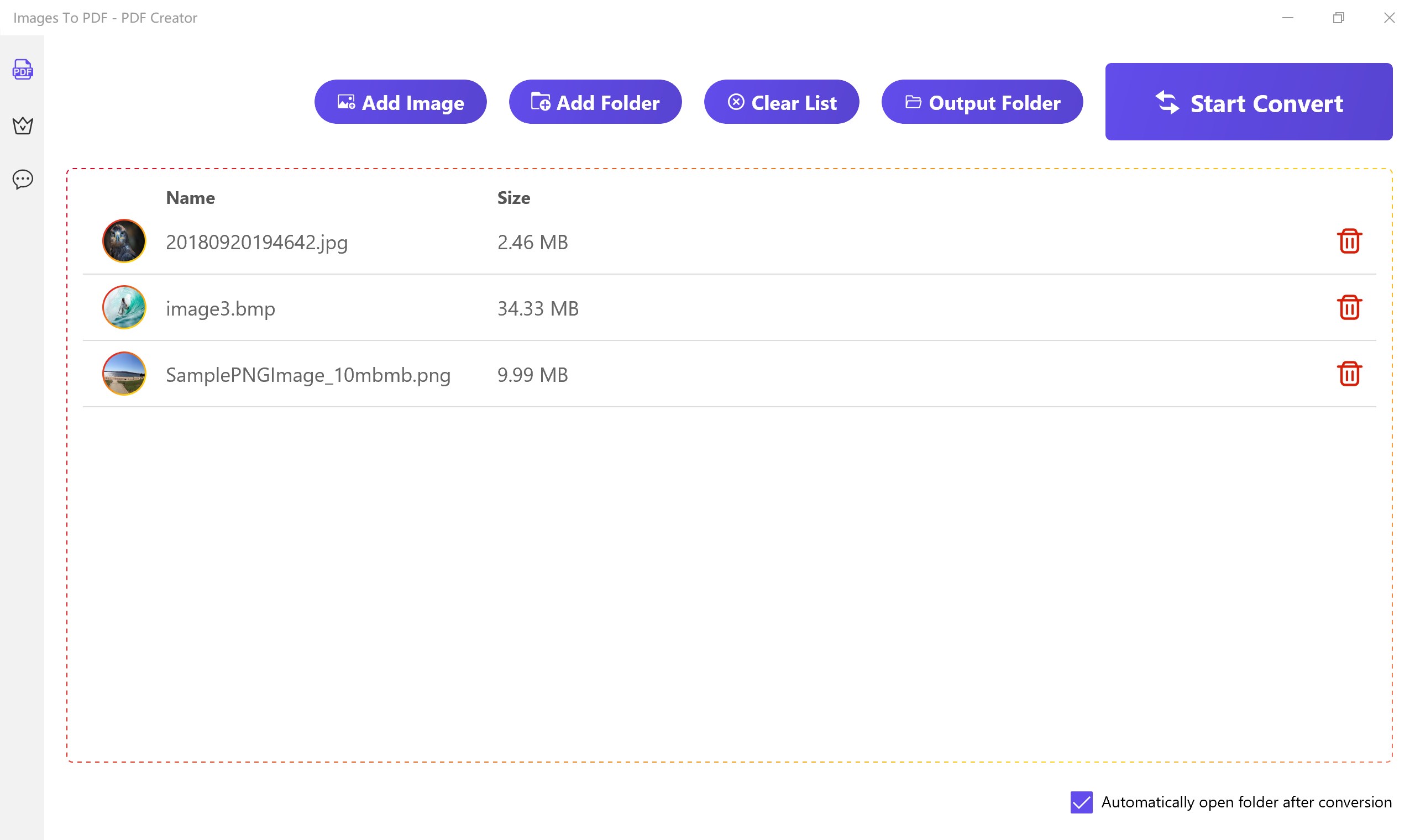Open the PDF creator sidebar icon
The image size is (1415, 840).
(x=23, y=70)
